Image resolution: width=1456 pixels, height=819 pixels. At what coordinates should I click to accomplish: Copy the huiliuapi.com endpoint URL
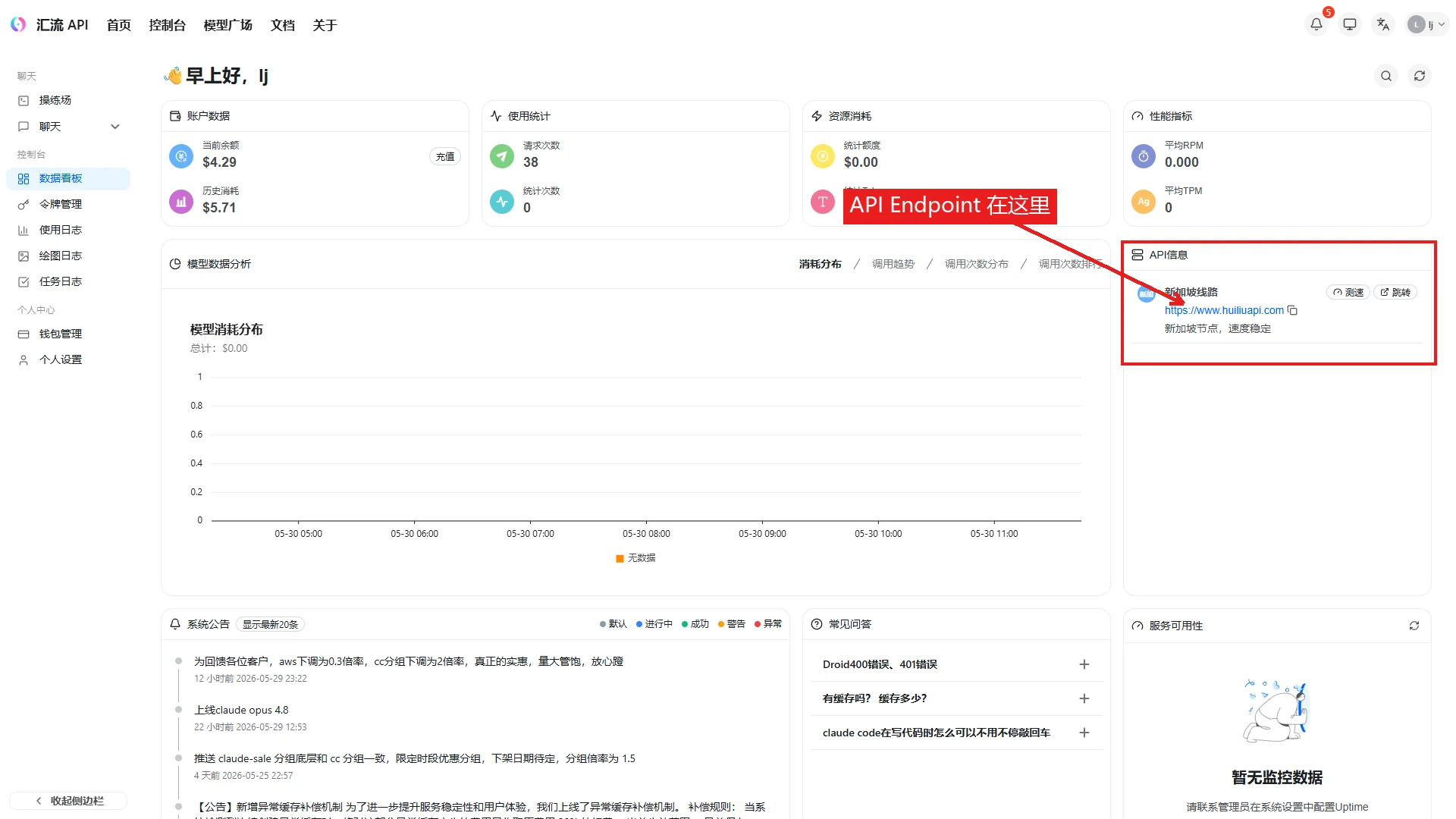click(1293, 310)
